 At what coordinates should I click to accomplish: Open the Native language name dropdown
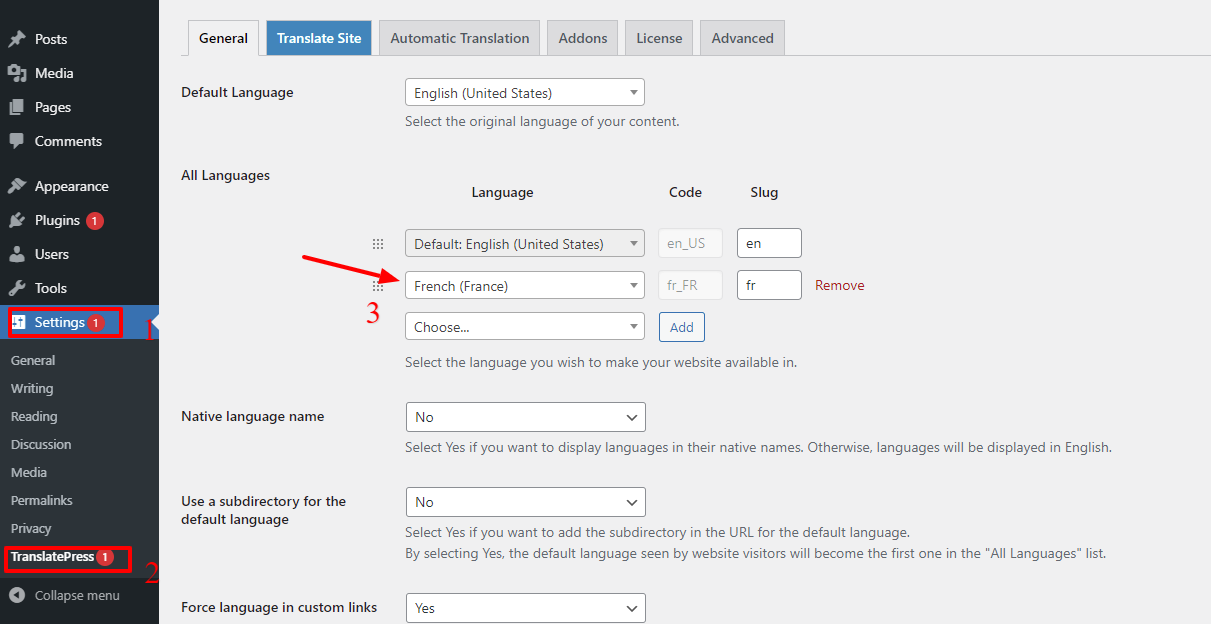click(526, 417)
